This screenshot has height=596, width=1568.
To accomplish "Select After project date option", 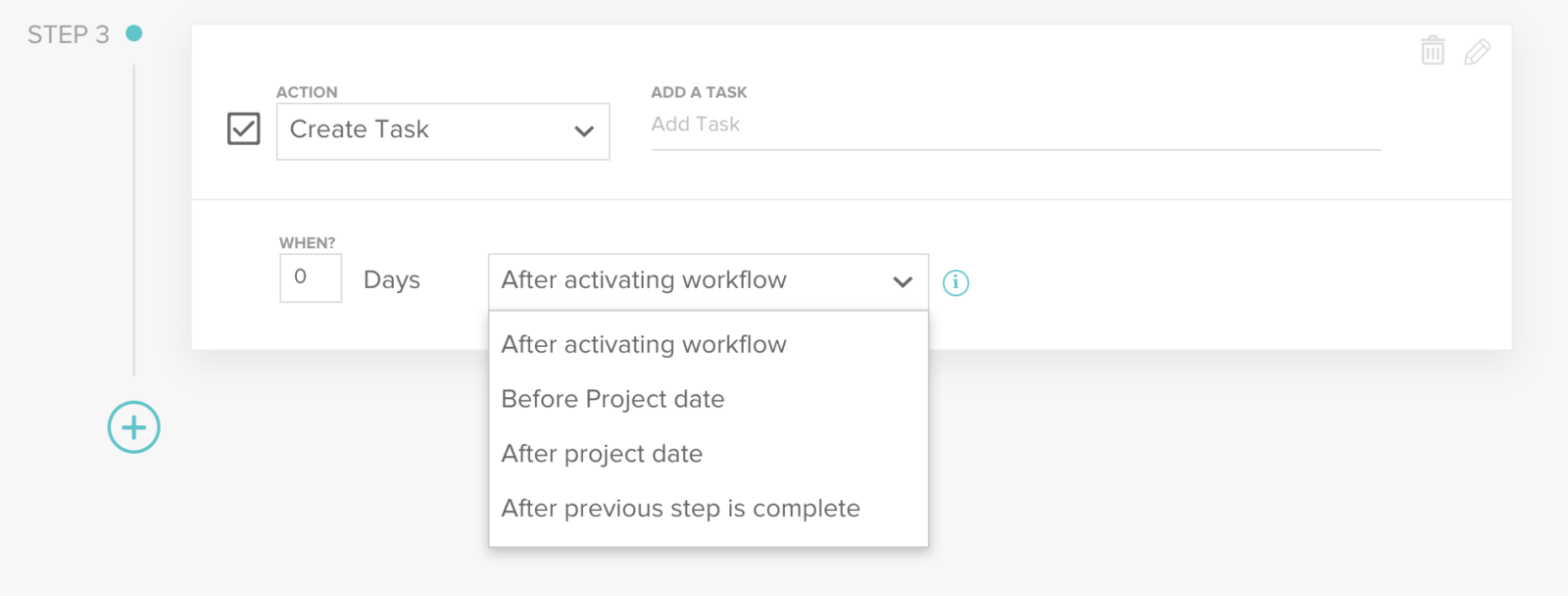I will [x=602, y=454].
